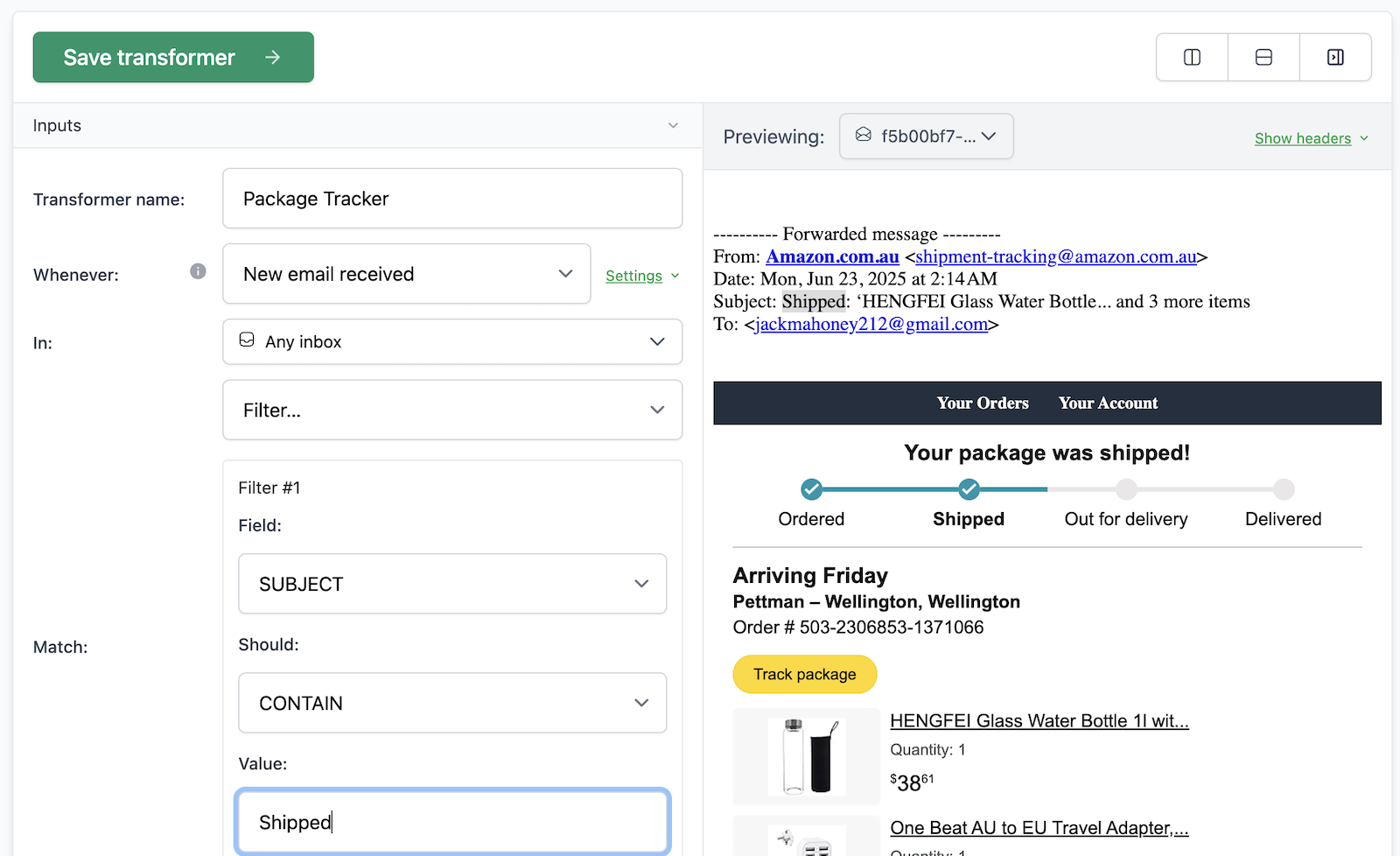Open the HENGFEI Glass Water Bottle link

coord(1039,721)
